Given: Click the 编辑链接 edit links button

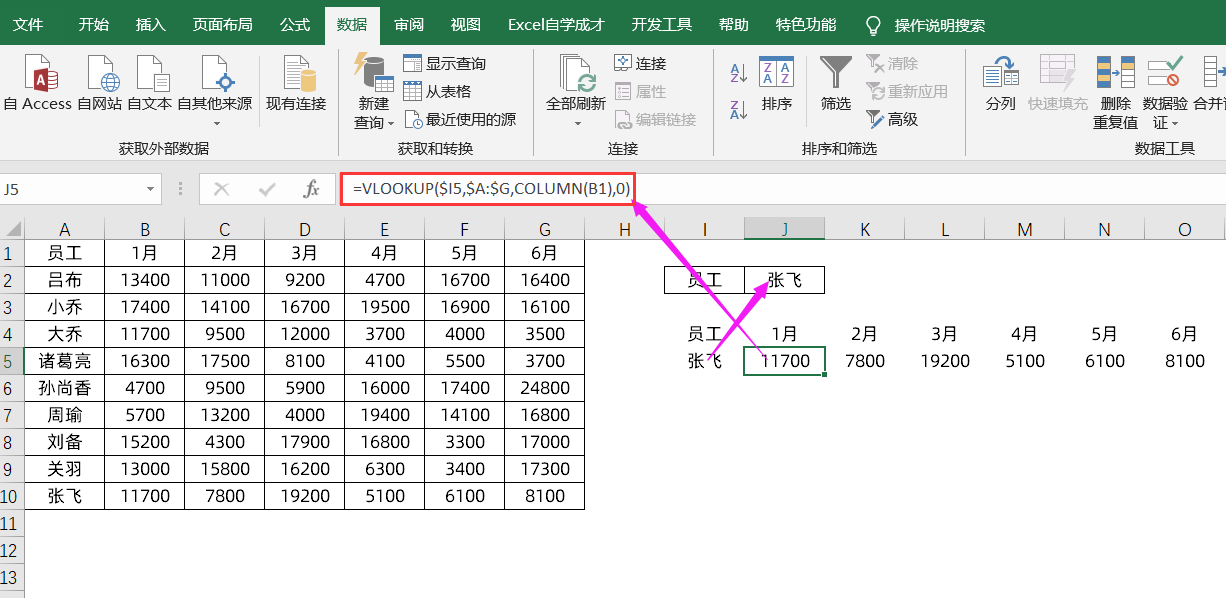Looking at the screenshot, I should pos(655,119).
